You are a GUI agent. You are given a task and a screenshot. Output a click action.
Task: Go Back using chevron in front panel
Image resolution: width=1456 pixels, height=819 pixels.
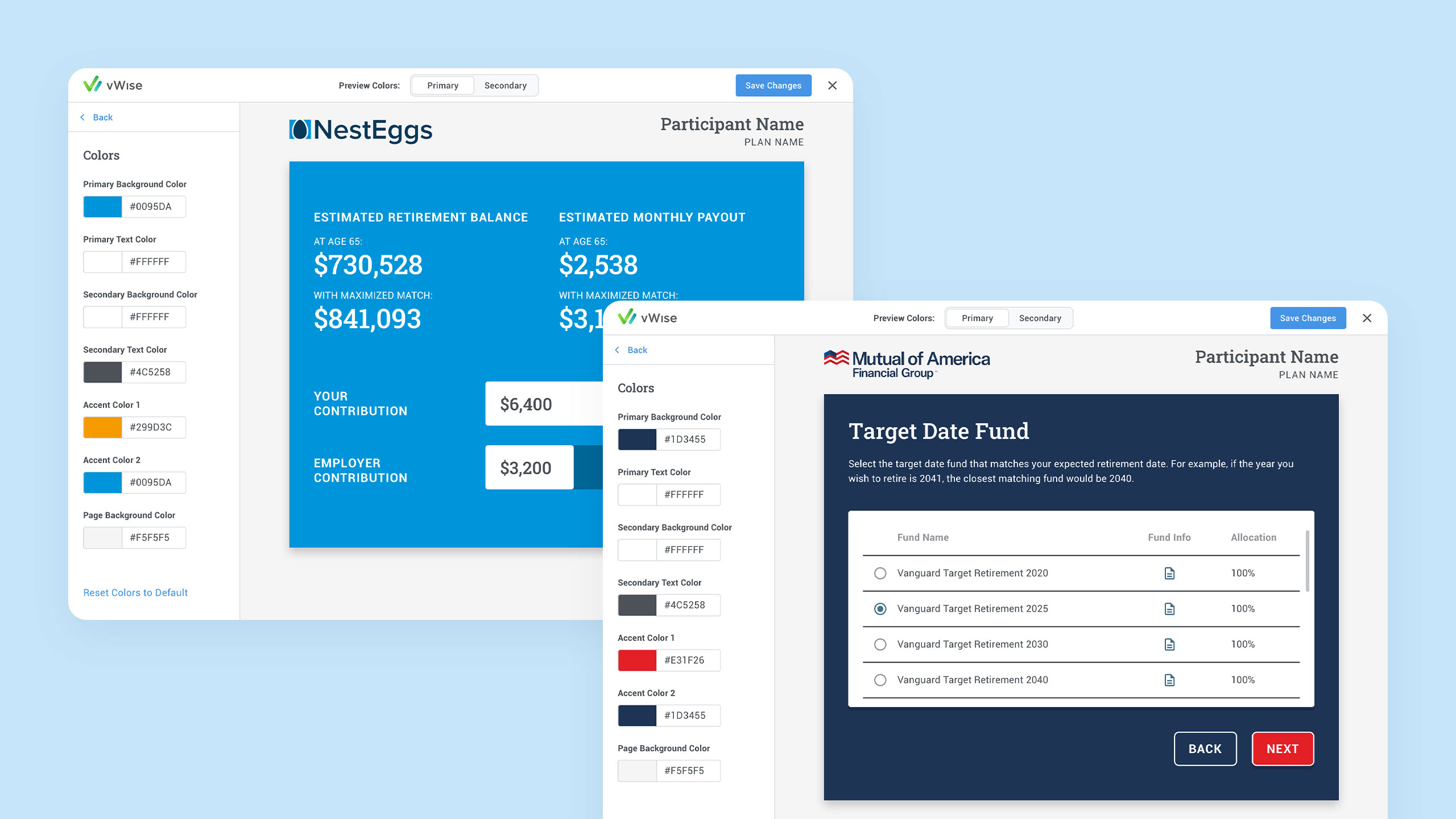(x=617, y=350)
